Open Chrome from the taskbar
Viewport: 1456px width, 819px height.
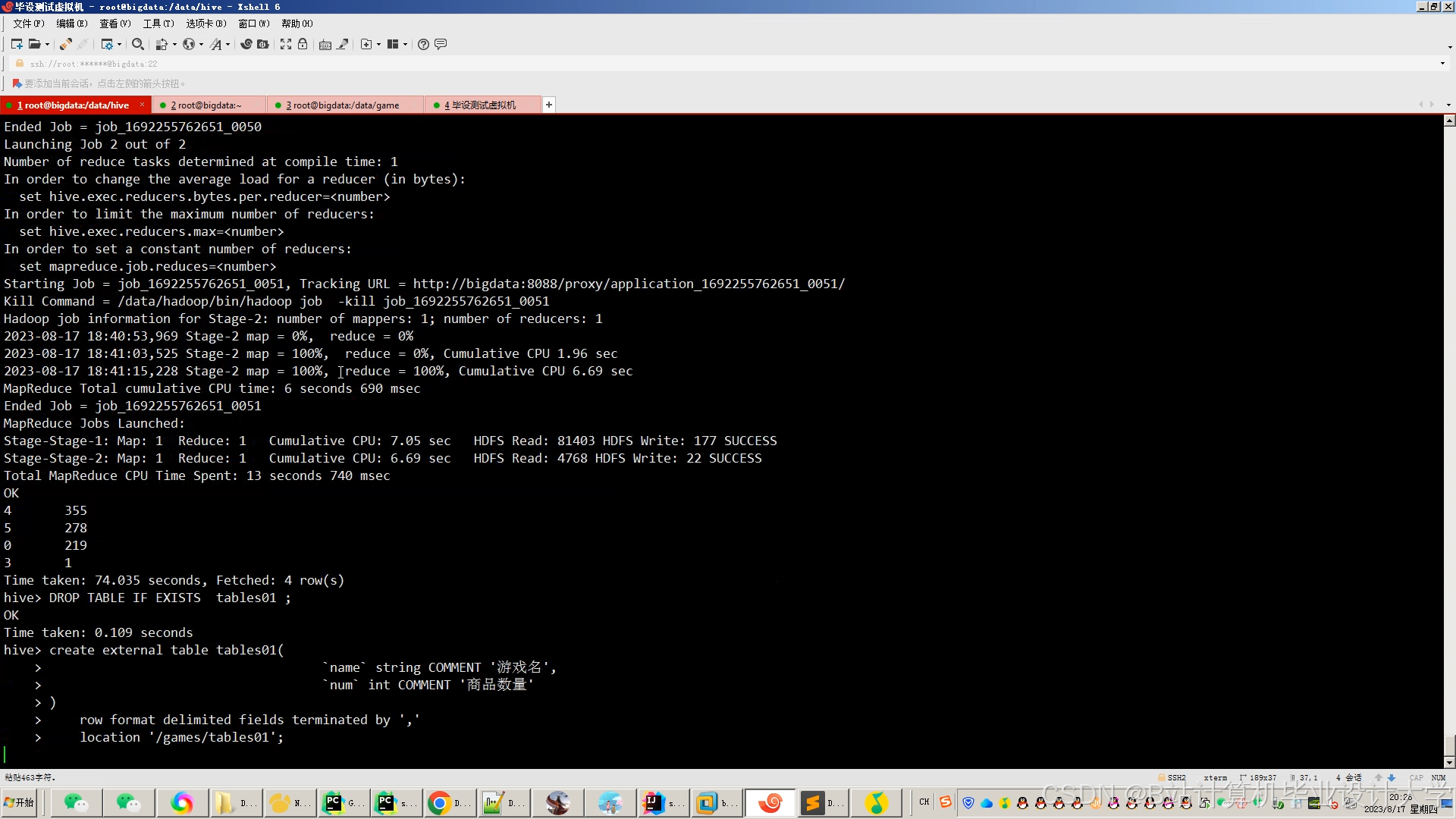tap(439, 802)
